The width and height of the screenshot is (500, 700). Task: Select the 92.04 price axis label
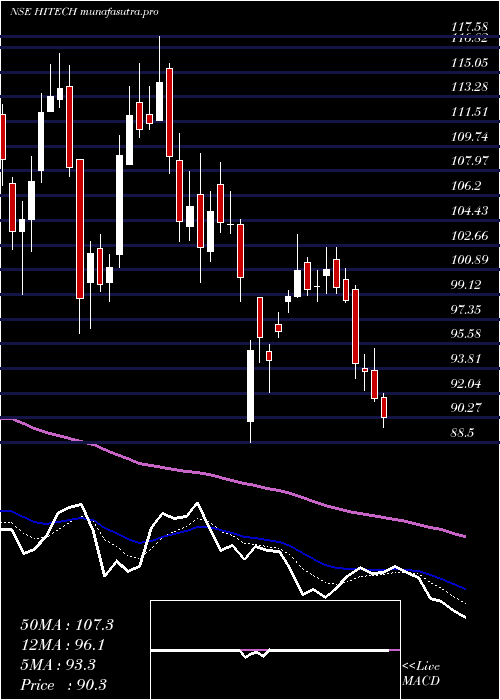(x=466, y=383)
